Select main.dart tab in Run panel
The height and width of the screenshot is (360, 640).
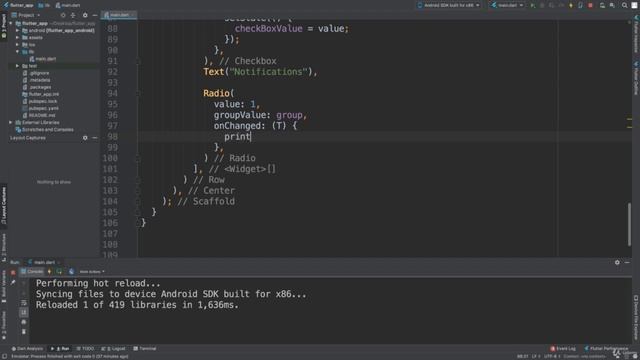44,262
